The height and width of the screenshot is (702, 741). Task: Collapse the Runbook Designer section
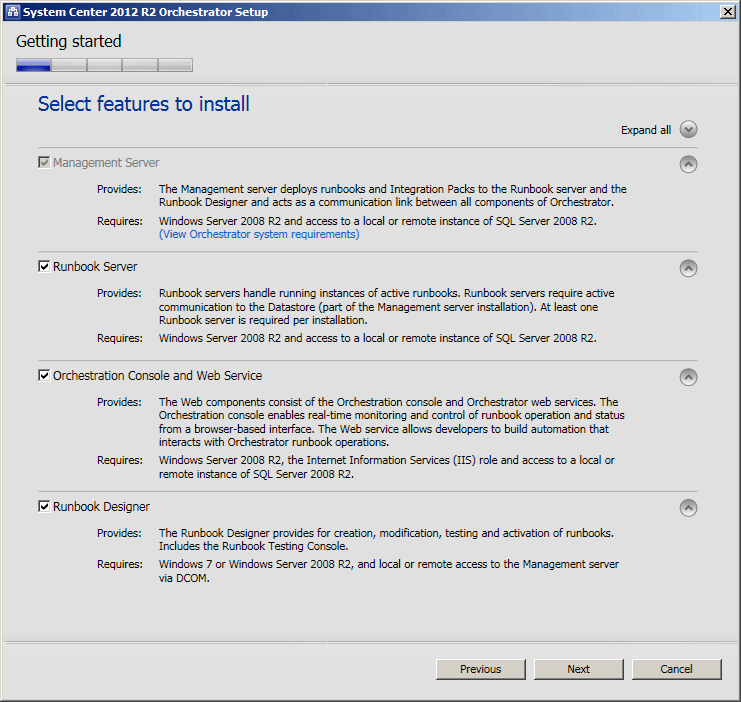688,508
